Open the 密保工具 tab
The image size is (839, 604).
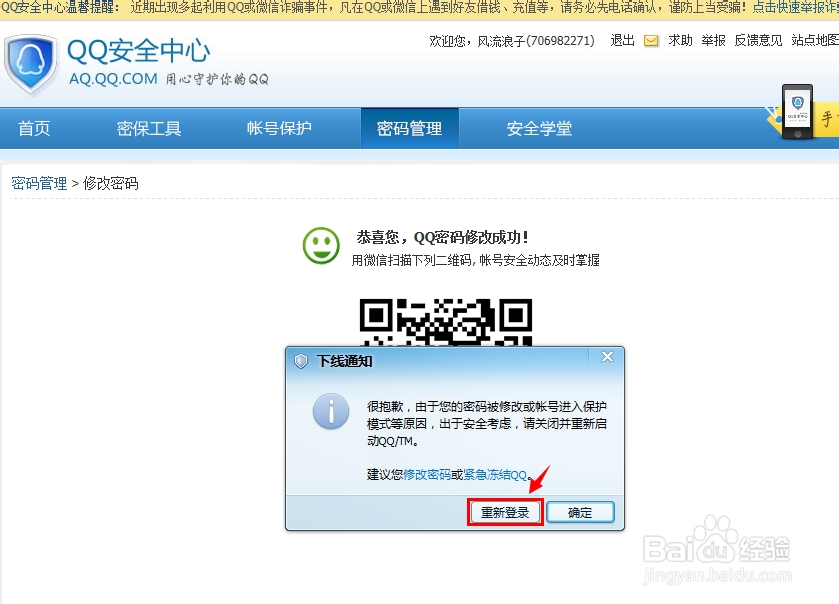coord(149,128)
